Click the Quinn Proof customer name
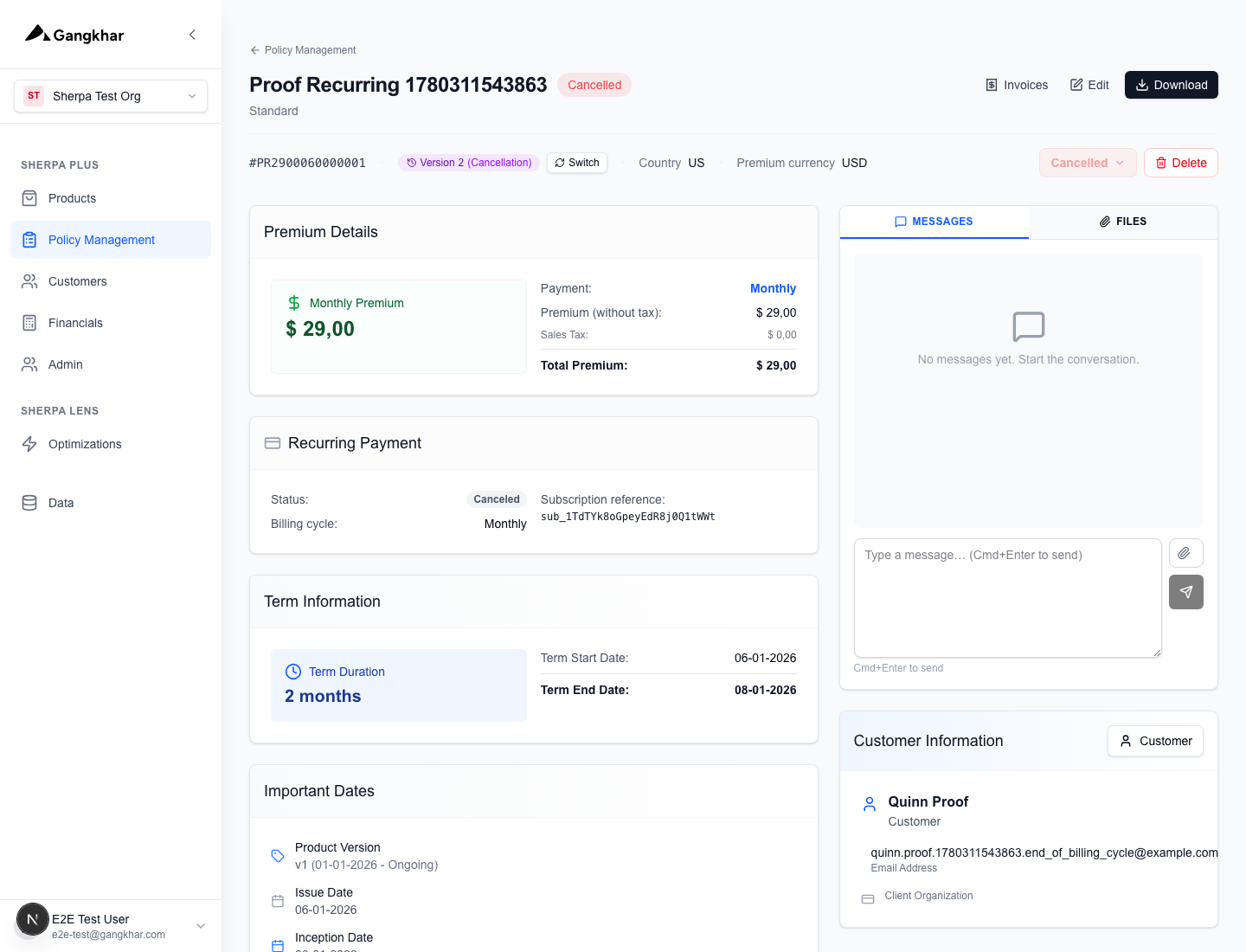Viewport: 1246px width, 952px height. pyautogui.click(x=928, y=801)
